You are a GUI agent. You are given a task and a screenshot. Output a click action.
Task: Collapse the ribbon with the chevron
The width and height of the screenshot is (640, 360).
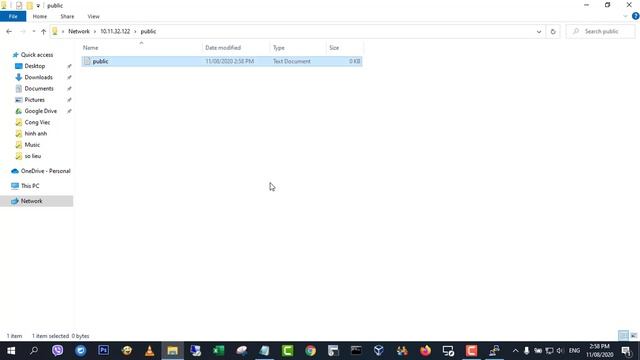(625, 16)
